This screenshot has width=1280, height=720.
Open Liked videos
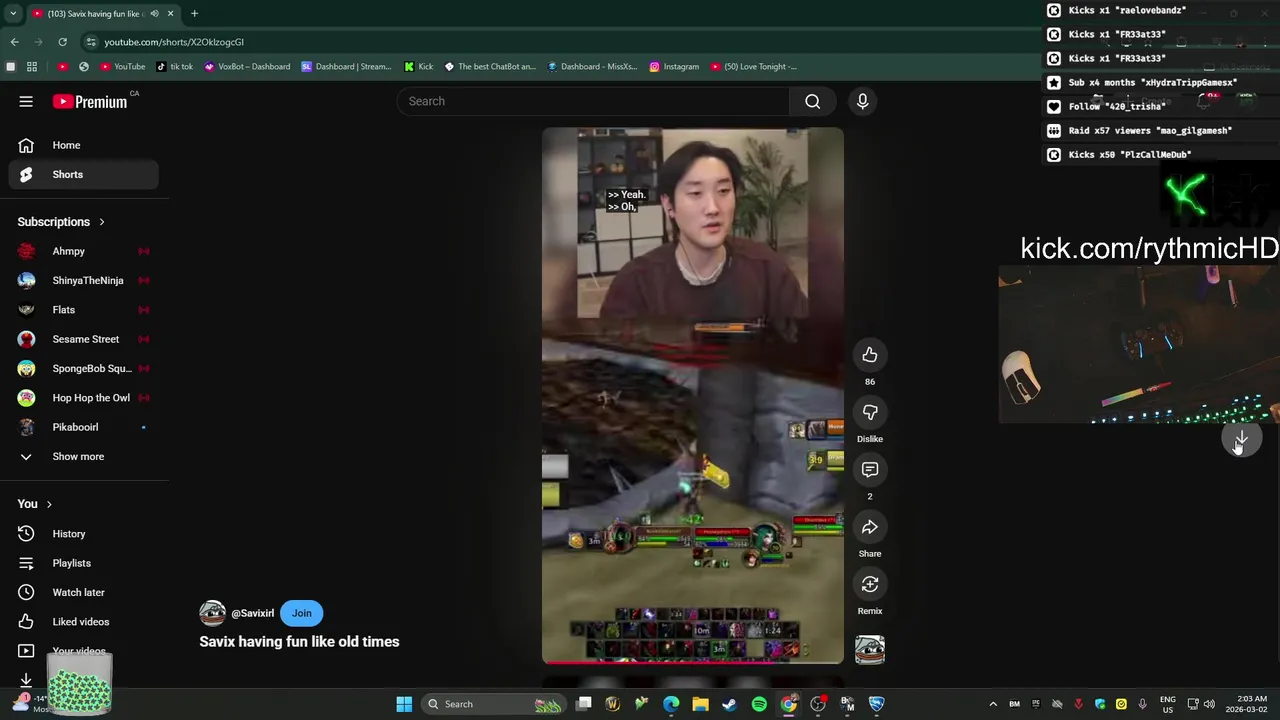point(84,622)
